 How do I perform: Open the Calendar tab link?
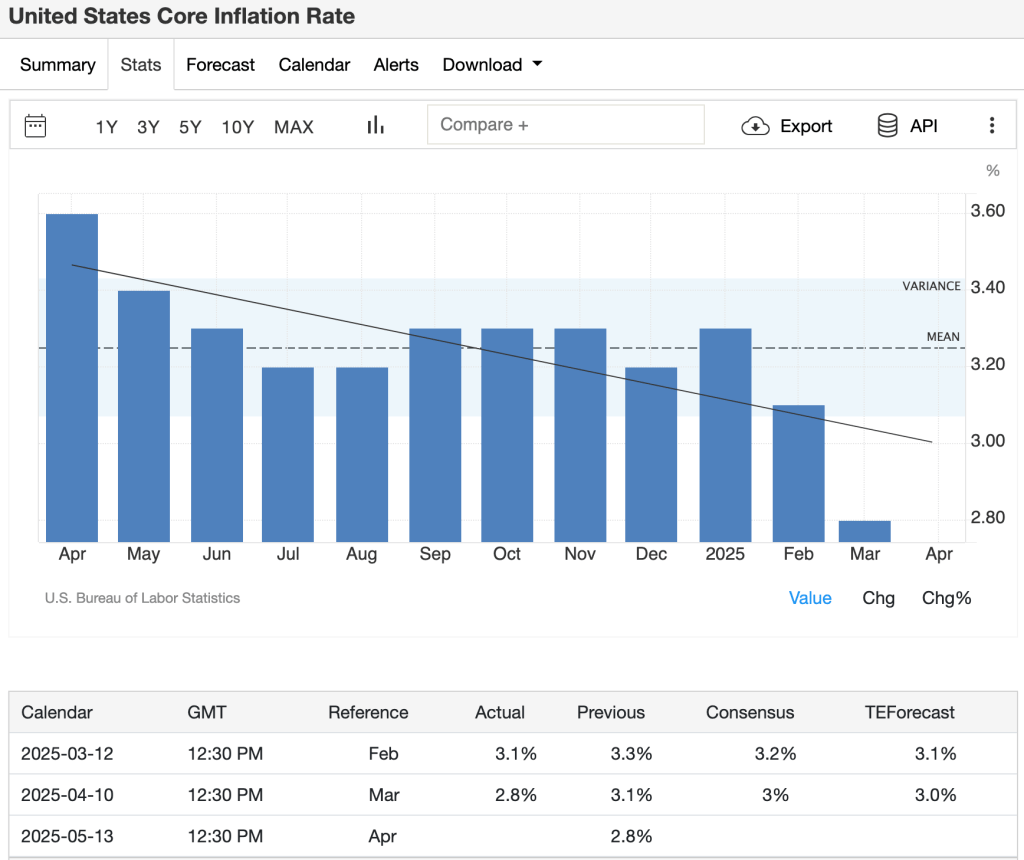click(314, 64)
